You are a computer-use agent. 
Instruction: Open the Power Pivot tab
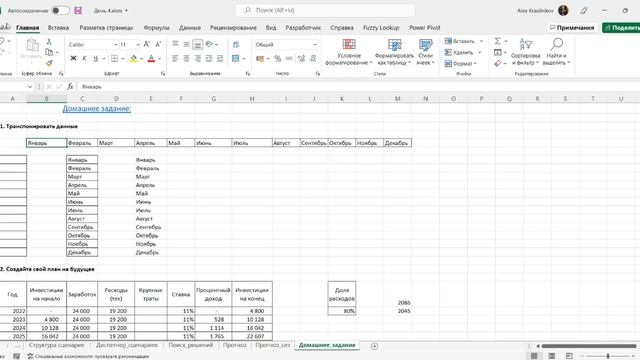pyautogui.click(x=424, y=28)
